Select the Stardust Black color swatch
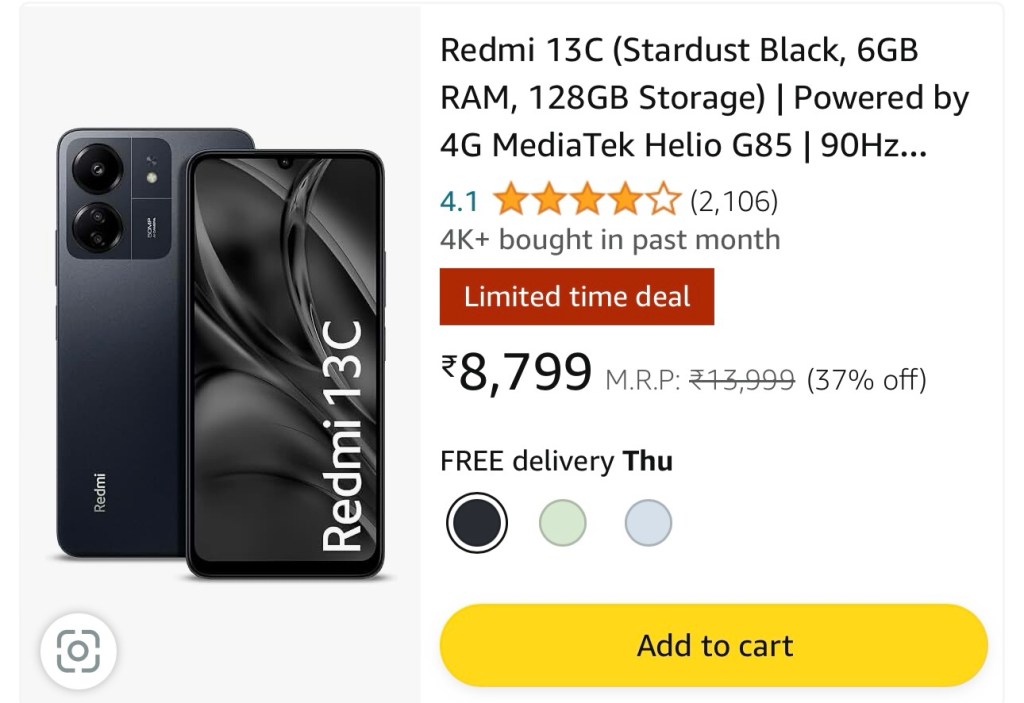Viewport: 1024px width, 703px height. click(477, 522)
